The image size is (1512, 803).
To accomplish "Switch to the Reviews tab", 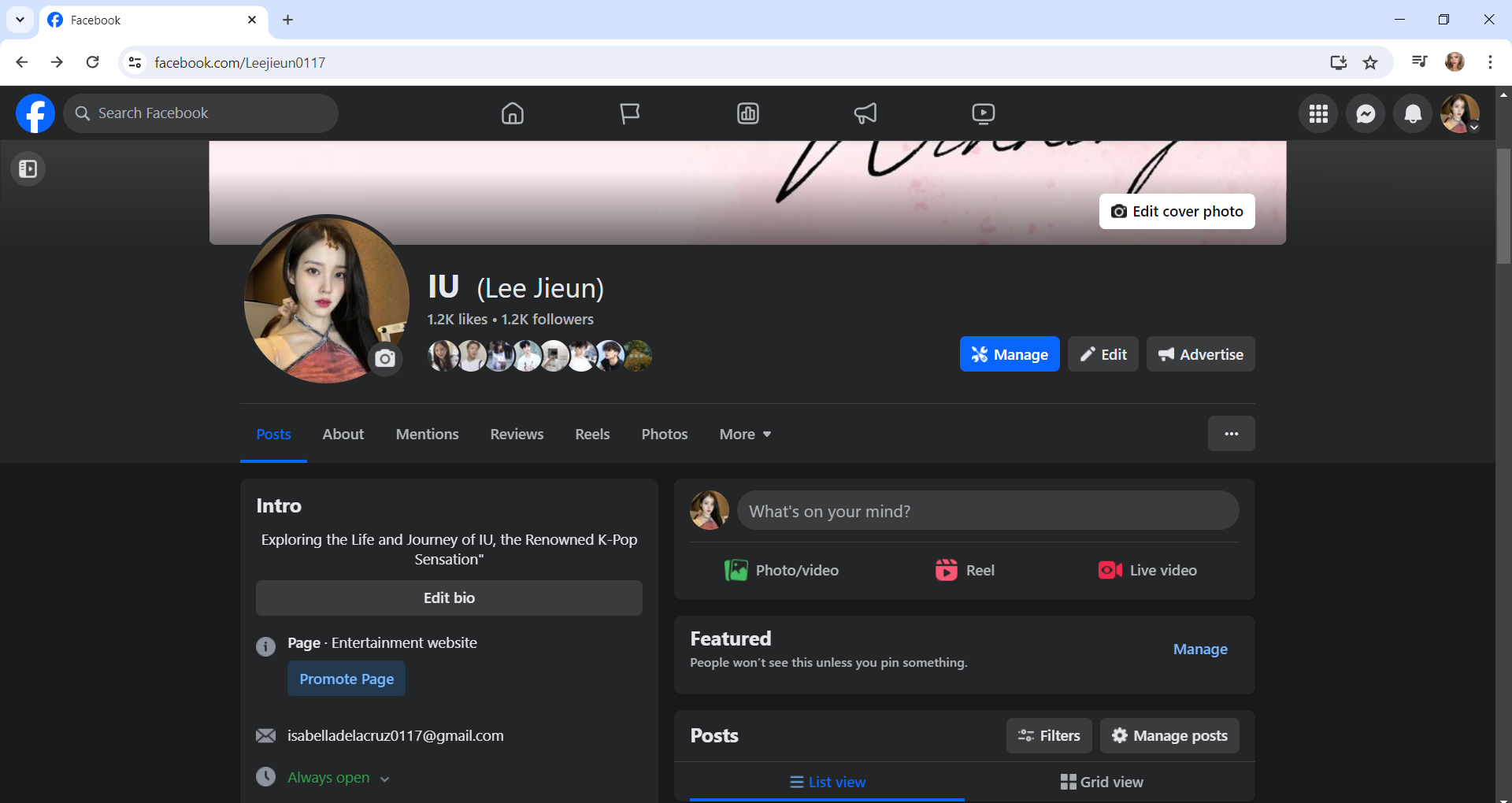I will [517, 434].
